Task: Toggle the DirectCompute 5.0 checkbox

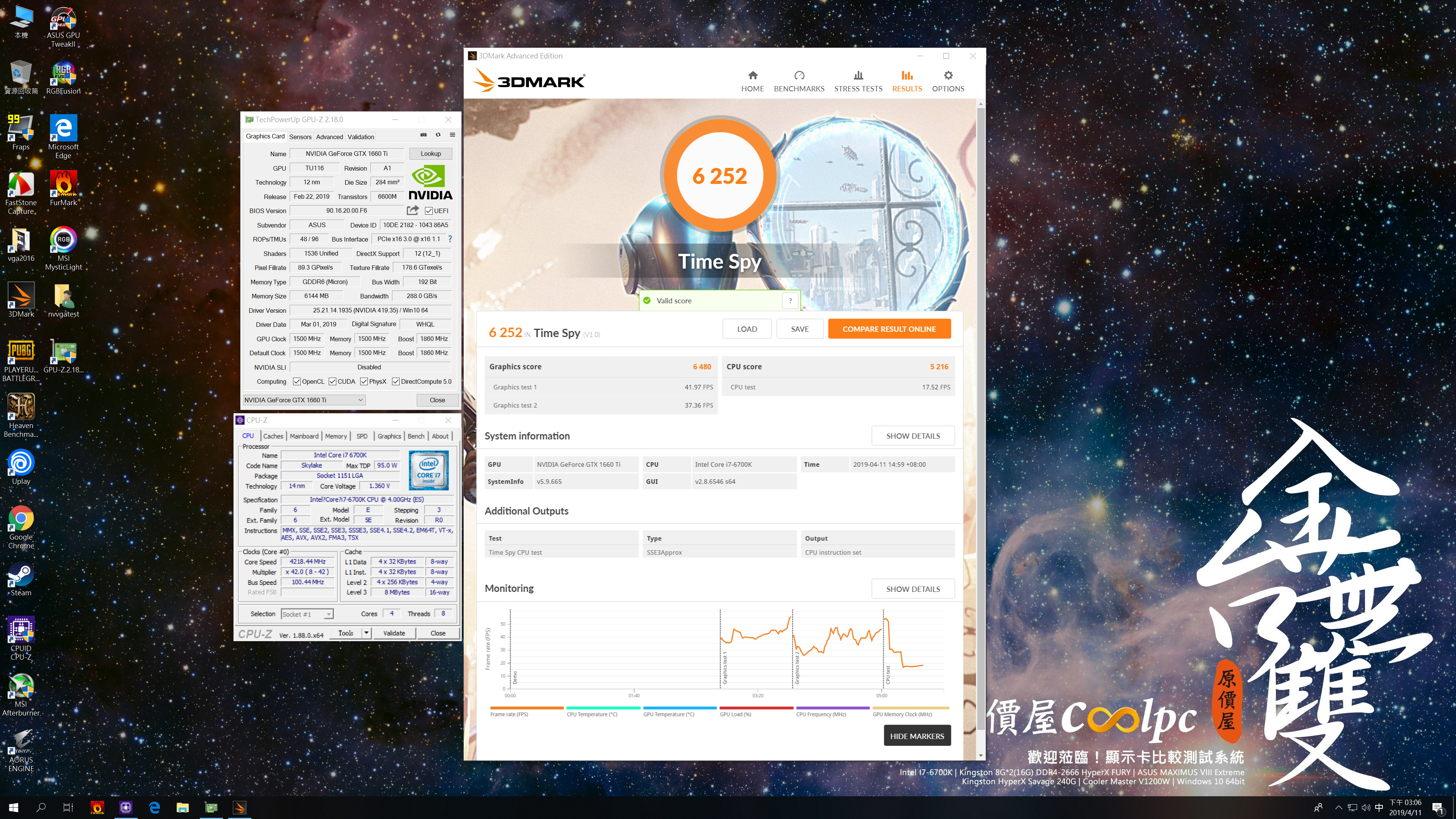Action: (395, 381)
